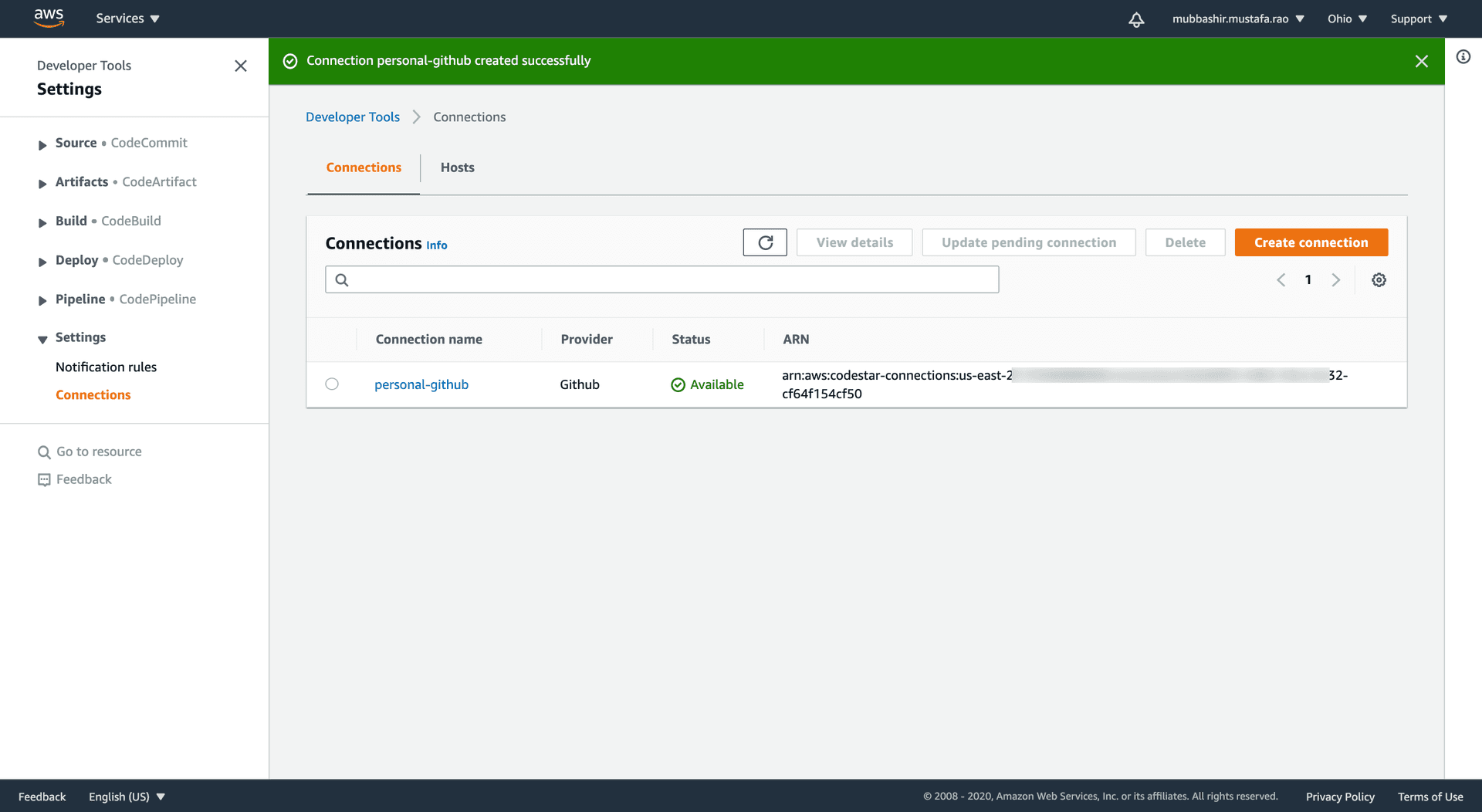Click Feedback in the bottom bar
This screenshot has width=1482, height=812.
42,797
